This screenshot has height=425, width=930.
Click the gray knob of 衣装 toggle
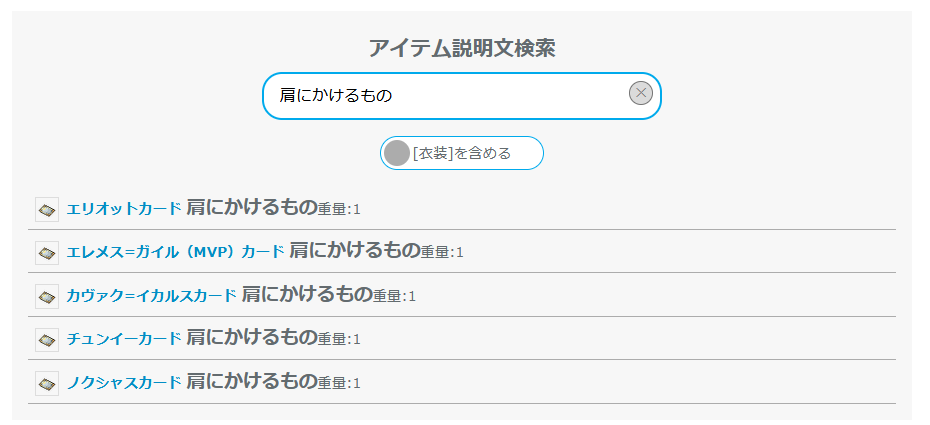(x=397, y=153)
